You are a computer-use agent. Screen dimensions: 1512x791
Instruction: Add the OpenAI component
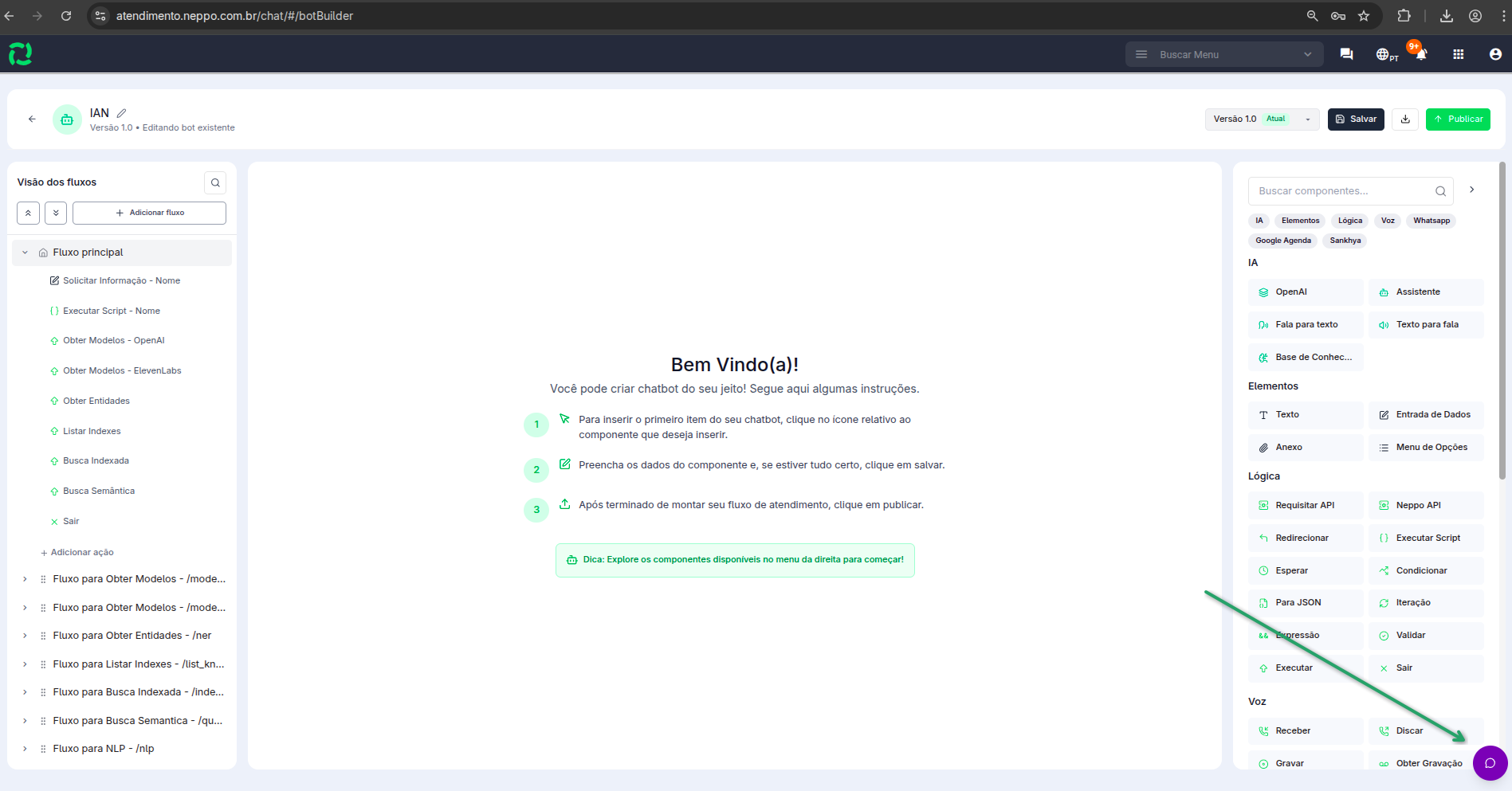1306,292
